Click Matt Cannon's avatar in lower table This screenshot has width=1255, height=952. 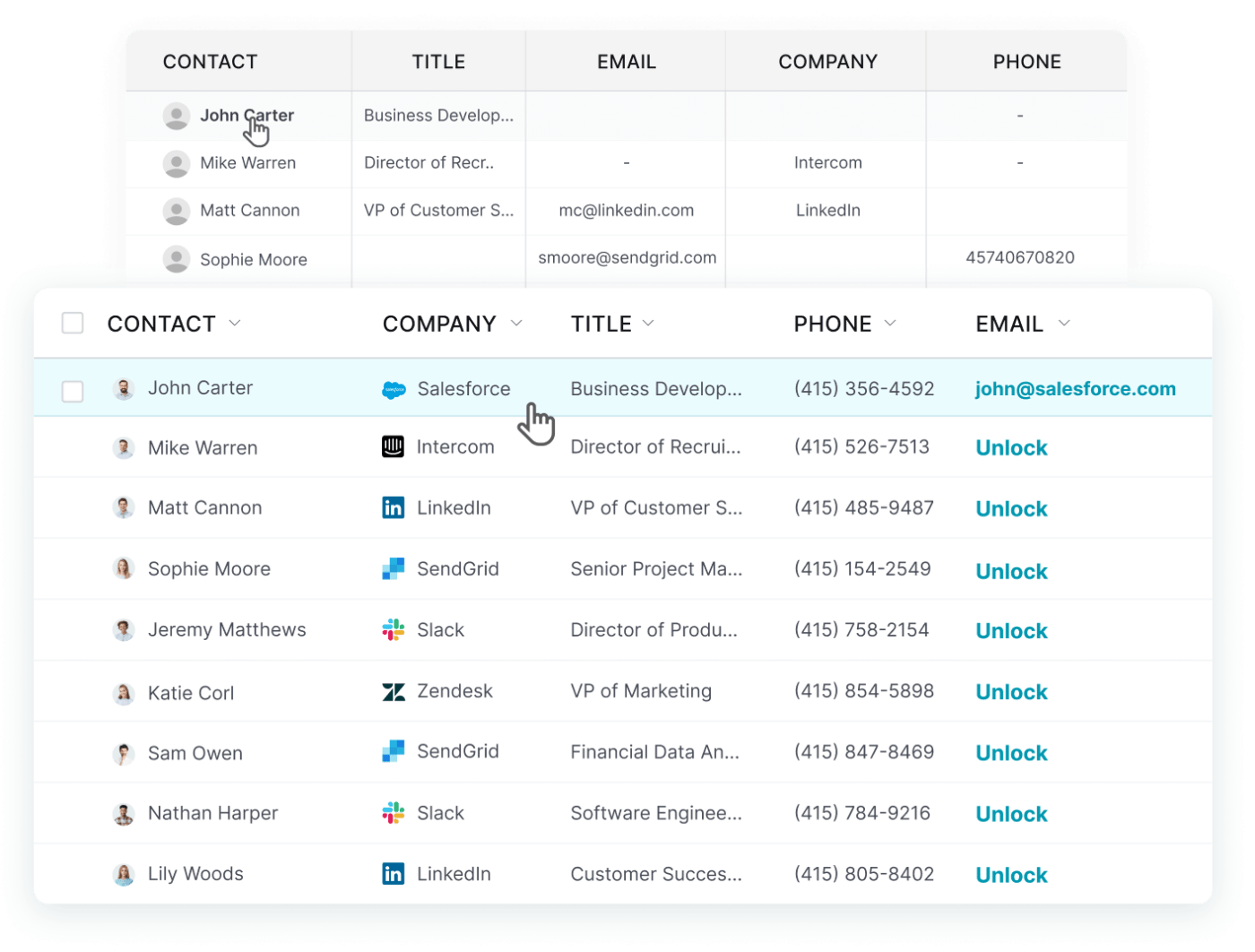[x=124, y=508]
